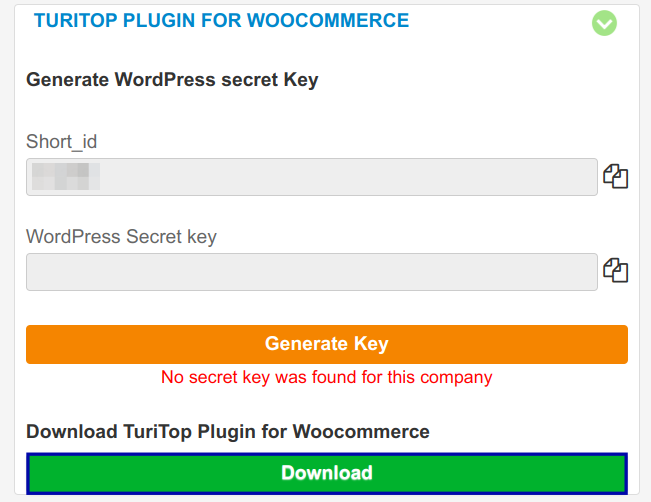The height and width of the screenshot is (502, 651).
Task: Toggle the green circle arrow icon
Action: (x=604, y=23)
